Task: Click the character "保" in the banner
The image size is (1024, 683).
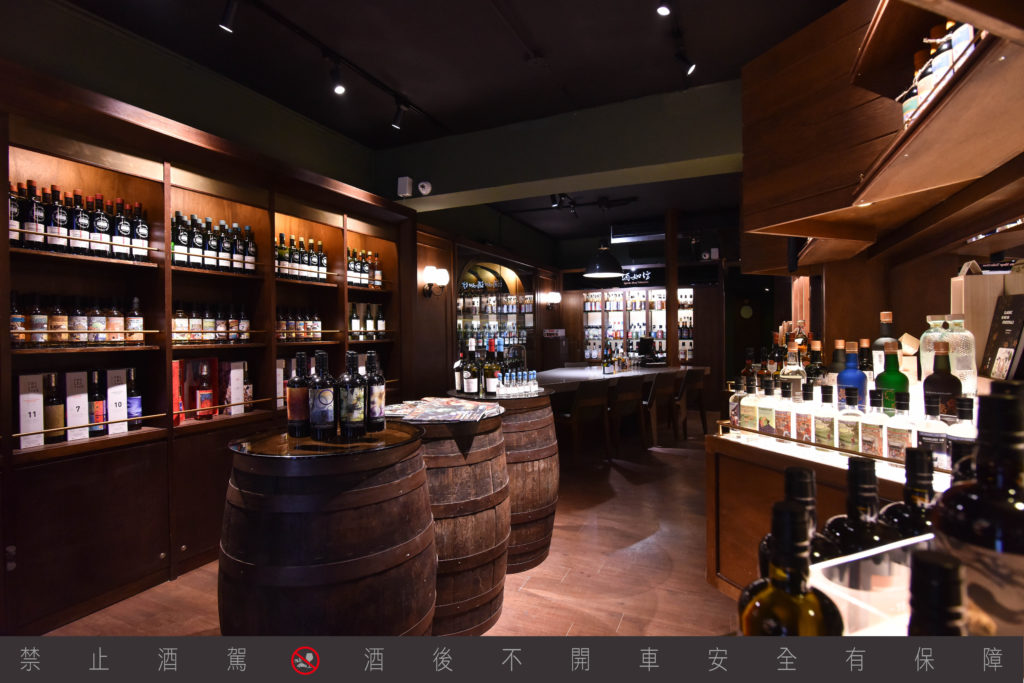Action: (x=924, y=659)
